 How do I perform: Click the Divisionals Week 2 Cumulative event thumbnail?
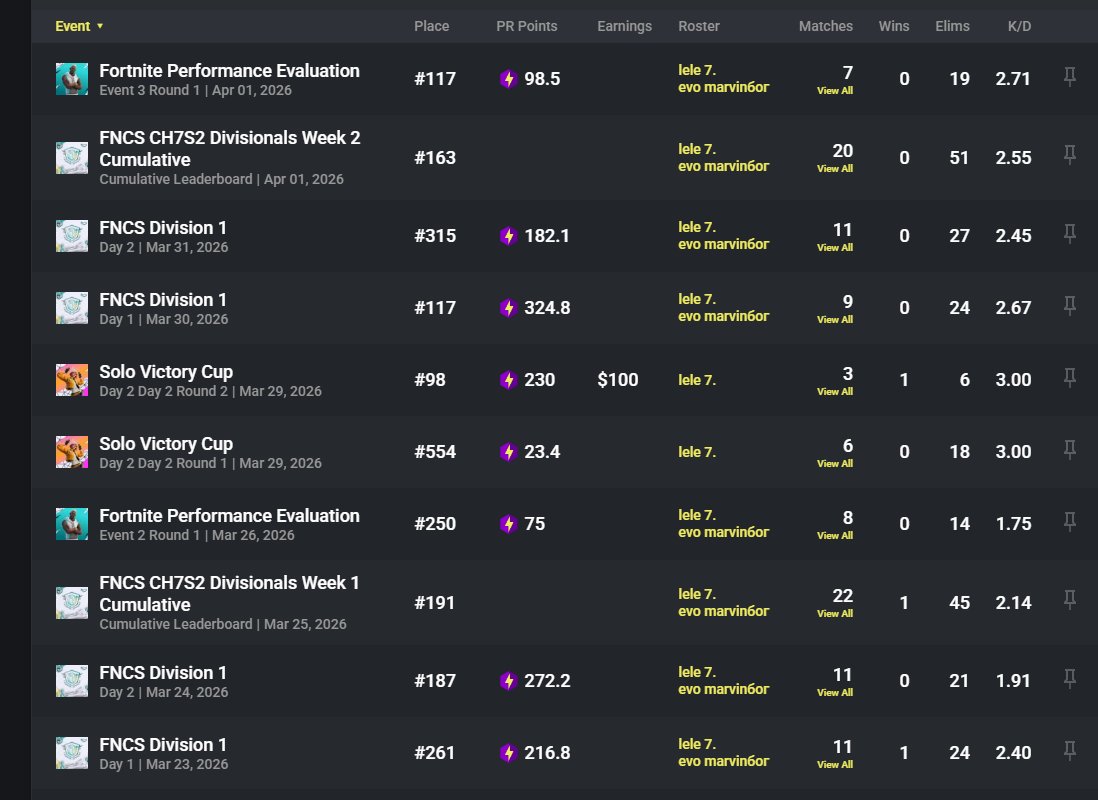[72, 157]
